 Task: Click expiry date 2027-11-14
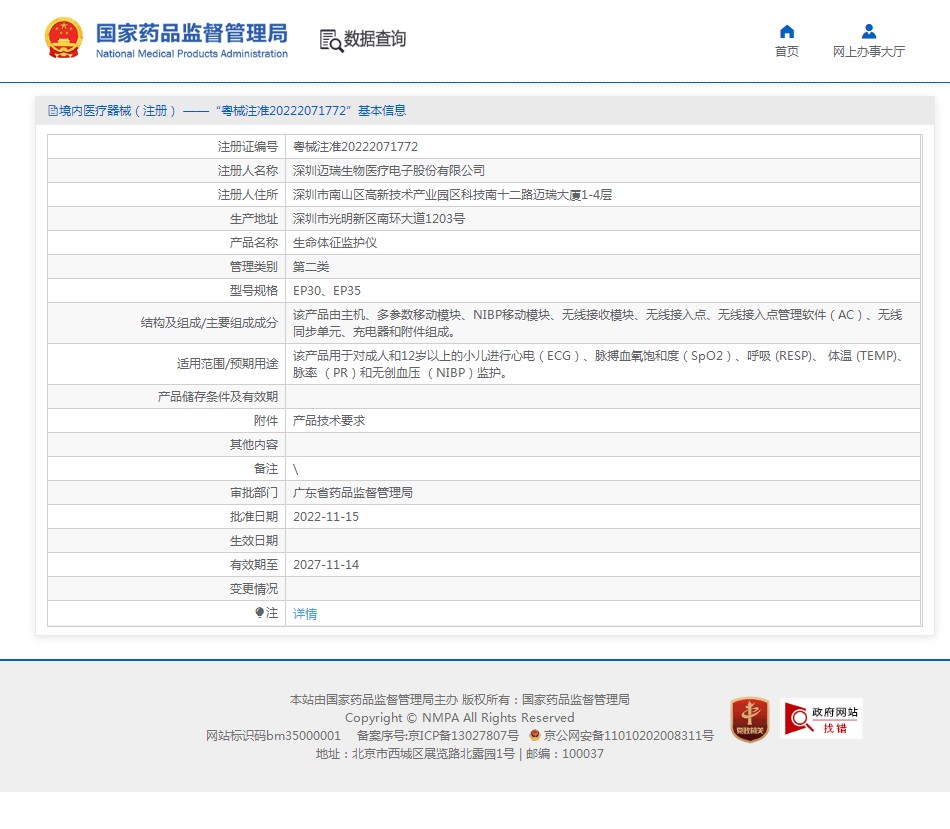click(326, 565)
